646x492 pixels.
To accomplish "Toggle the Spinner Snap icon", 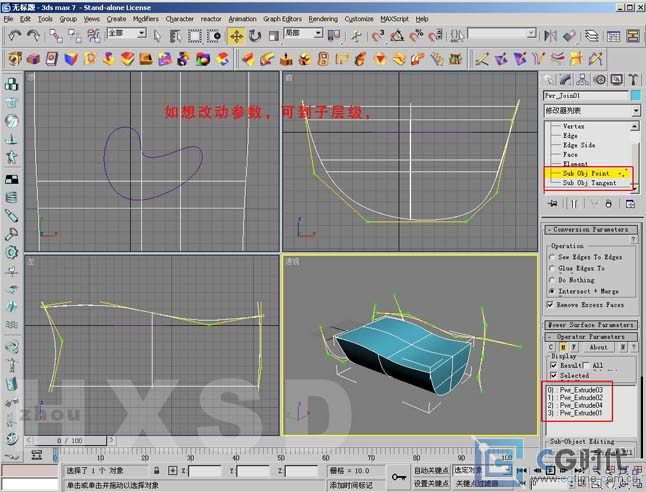I will [435, 36].
